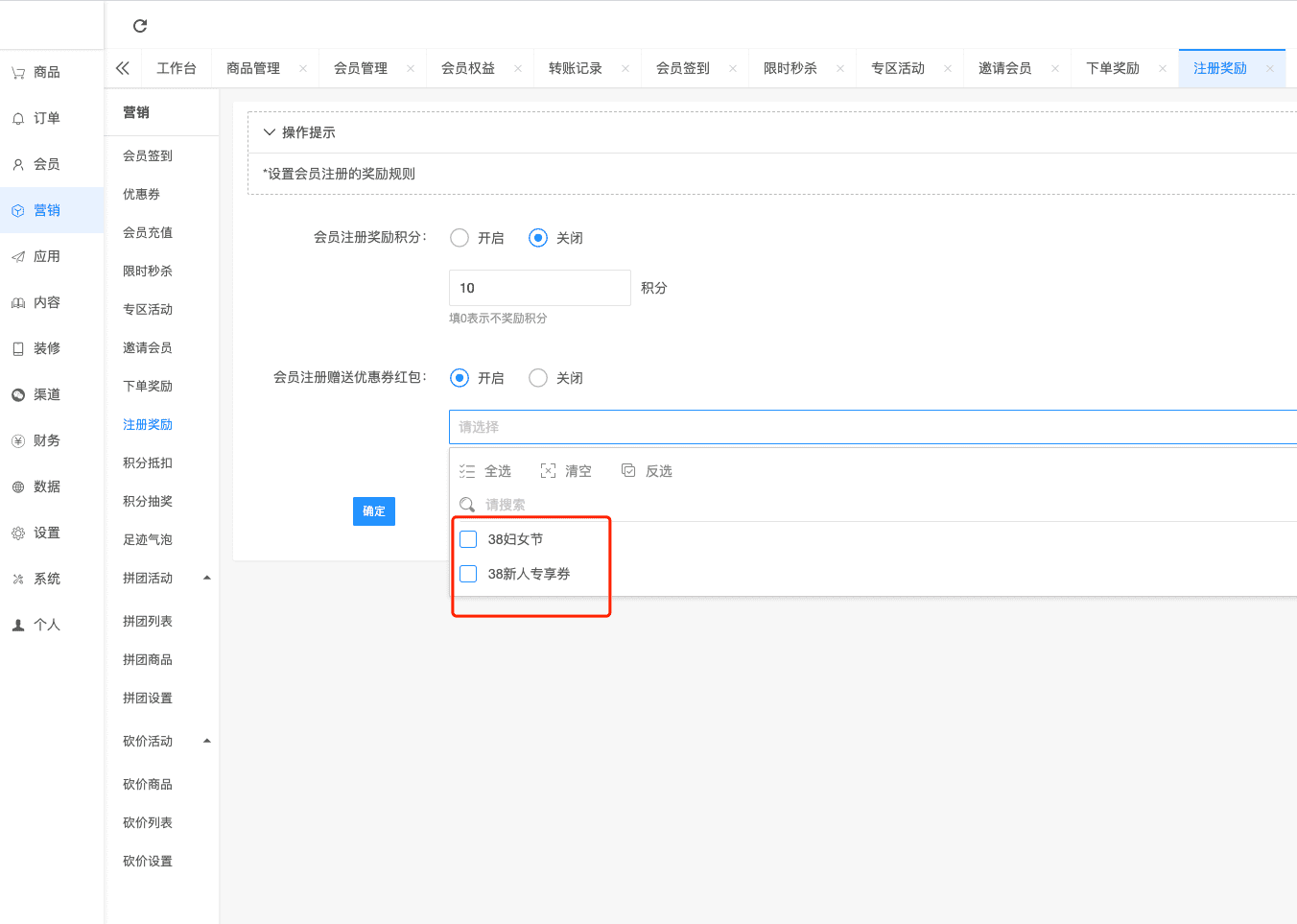This screenshot has height=924, width=1297.
Task: Open 设置 gear icon in sidebar
Action: pos(18,533)
